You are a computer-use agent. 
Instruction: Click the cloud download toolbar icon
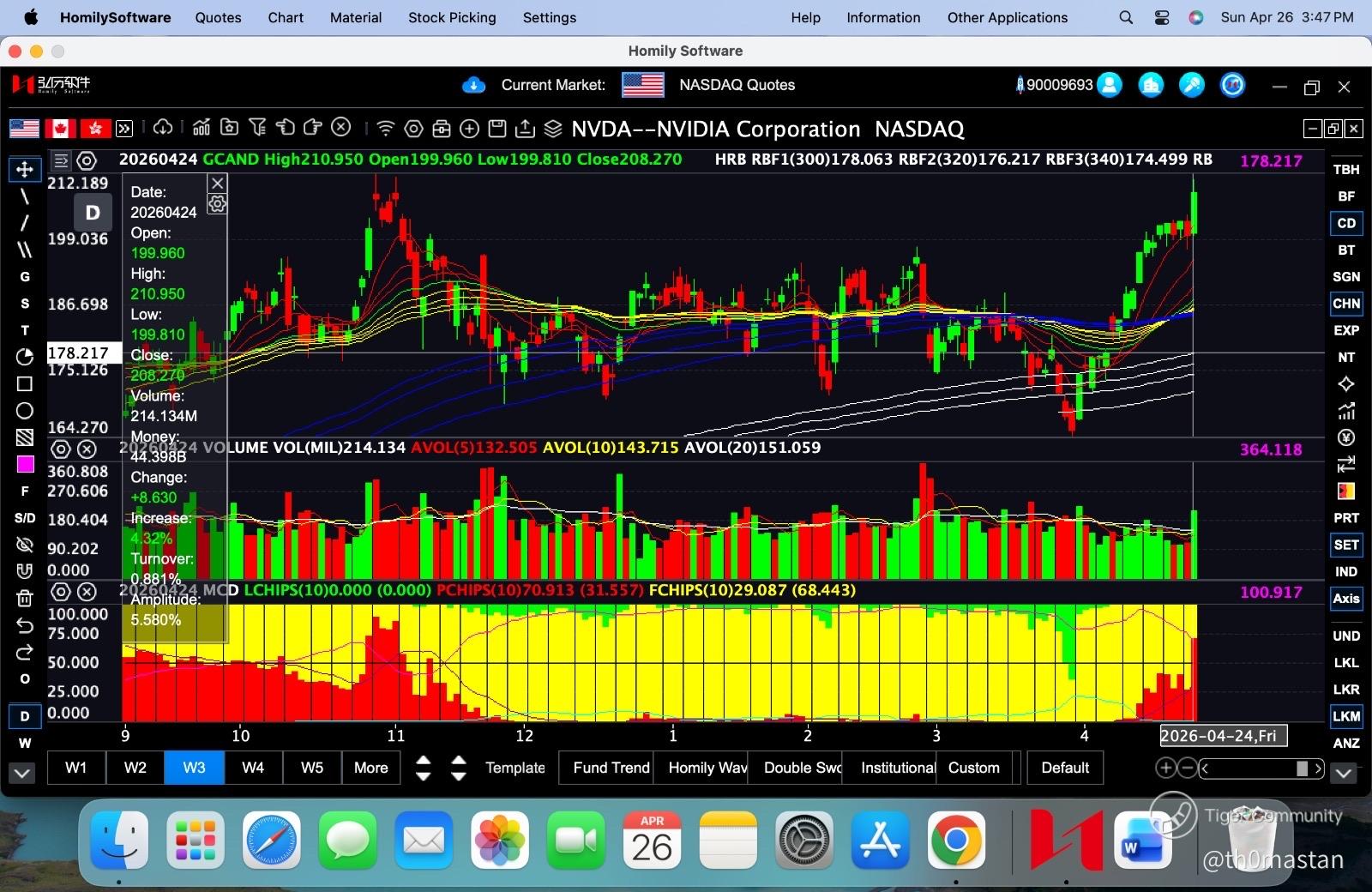click(x=163, y=128)
